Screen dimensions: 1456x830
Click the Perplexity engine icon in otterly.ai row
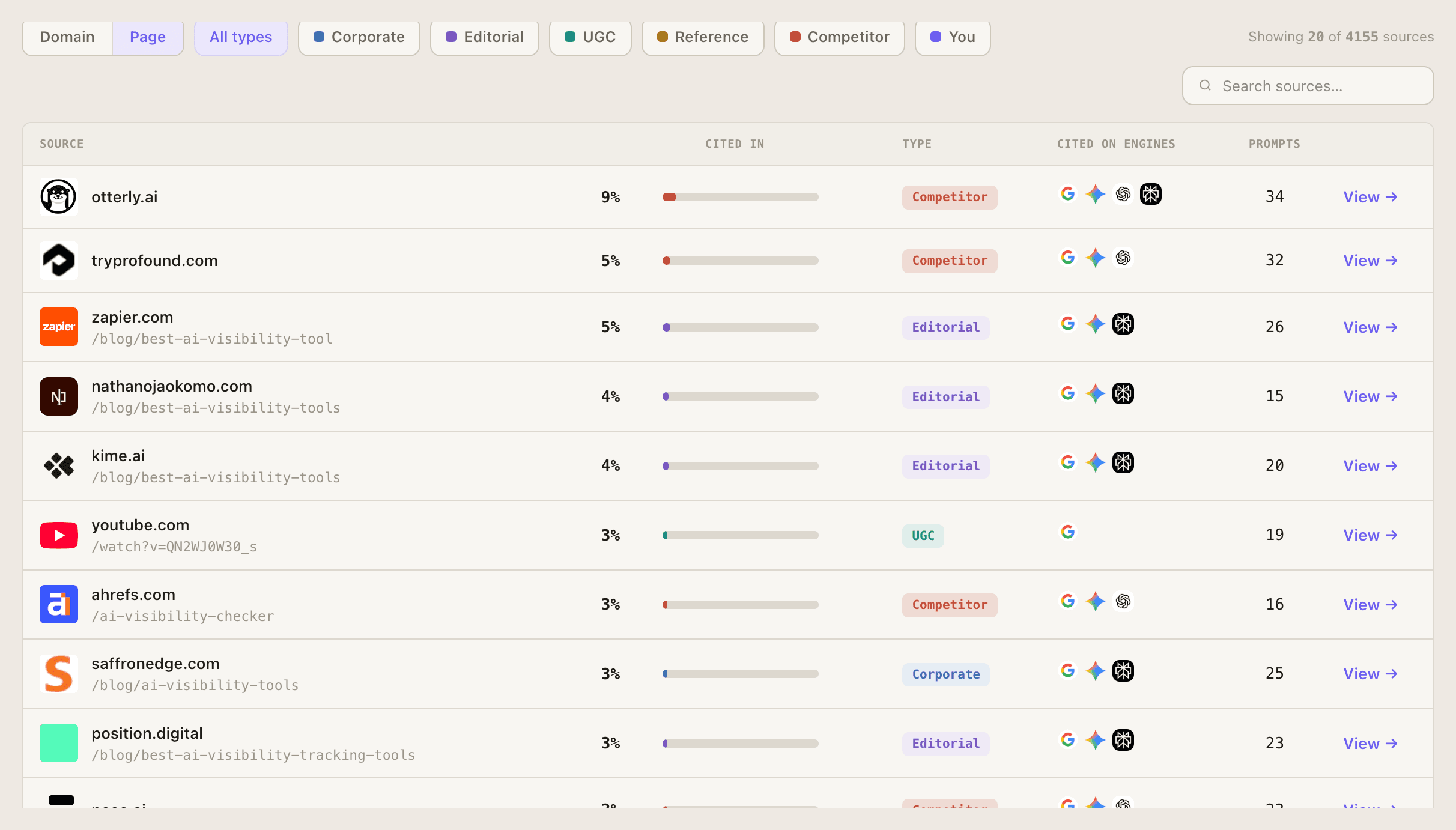tap(1151, 194)
